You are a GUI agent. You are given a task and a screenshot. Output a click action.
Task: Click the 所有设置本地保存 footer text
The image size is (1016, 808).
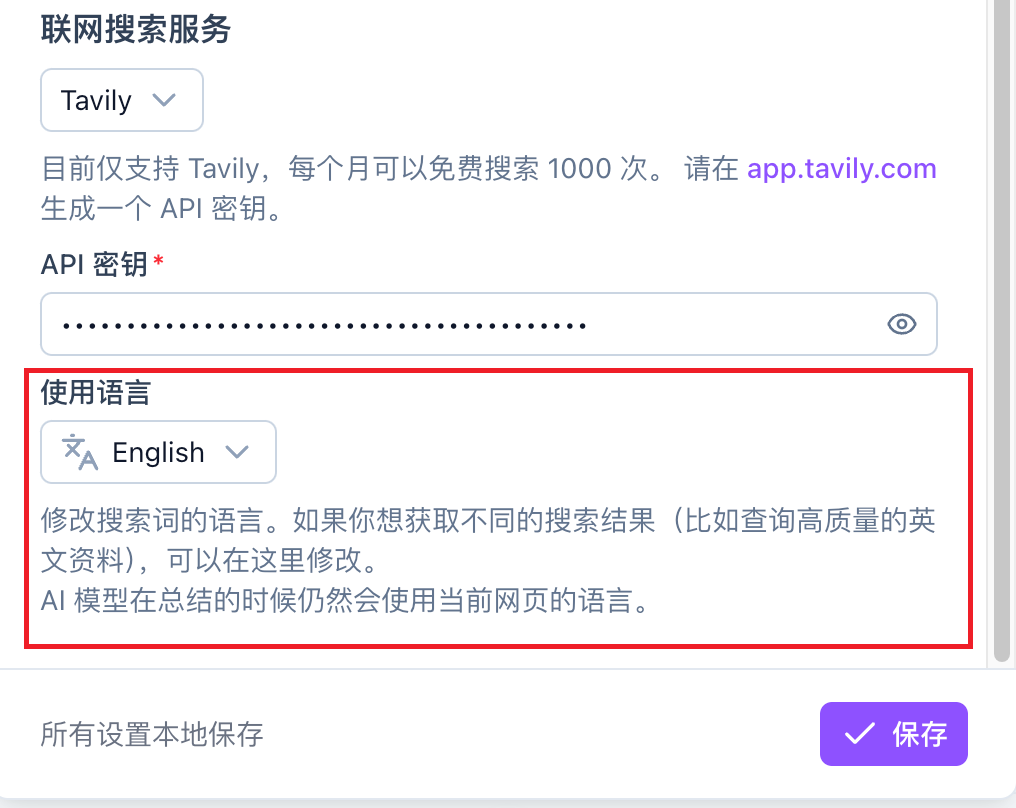[x=152, y=734]
